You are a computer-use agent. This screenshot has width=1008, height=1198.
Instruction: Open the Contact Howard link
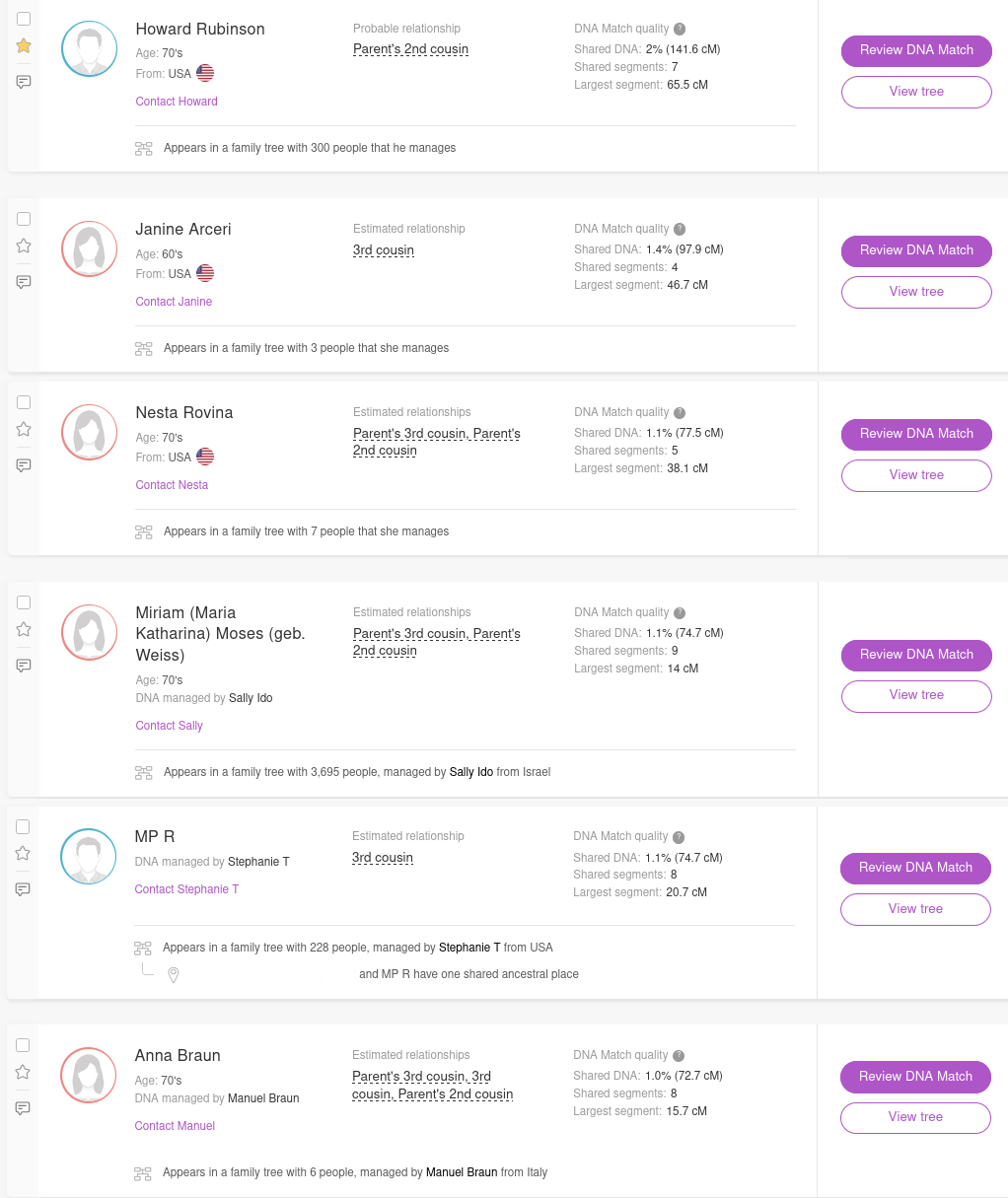click(177, 102)
